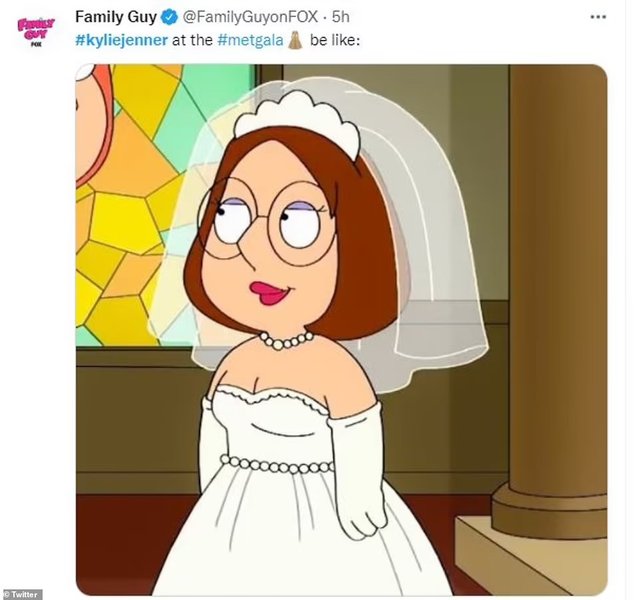The height and width of the screenshot is (600, 640).
Task: Click the pearl necklace in the image
Action: [x=287, y=340]
